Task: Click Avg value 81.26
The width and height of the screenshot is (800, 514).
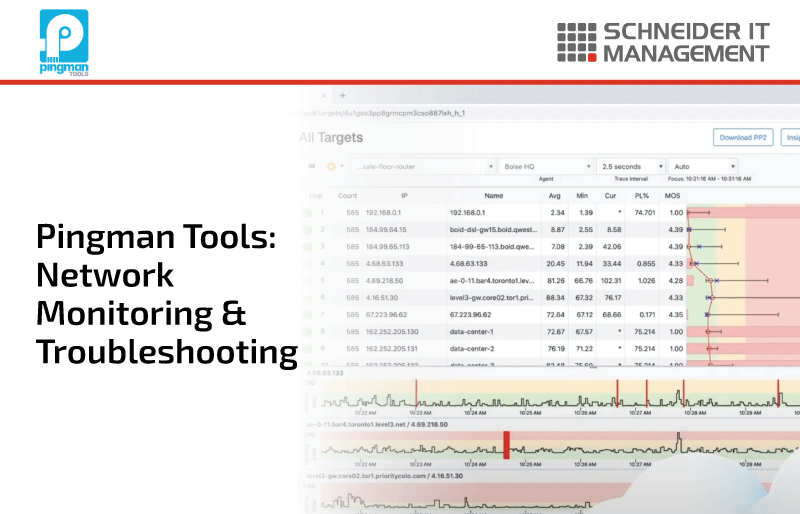Action: coord(556,281)
